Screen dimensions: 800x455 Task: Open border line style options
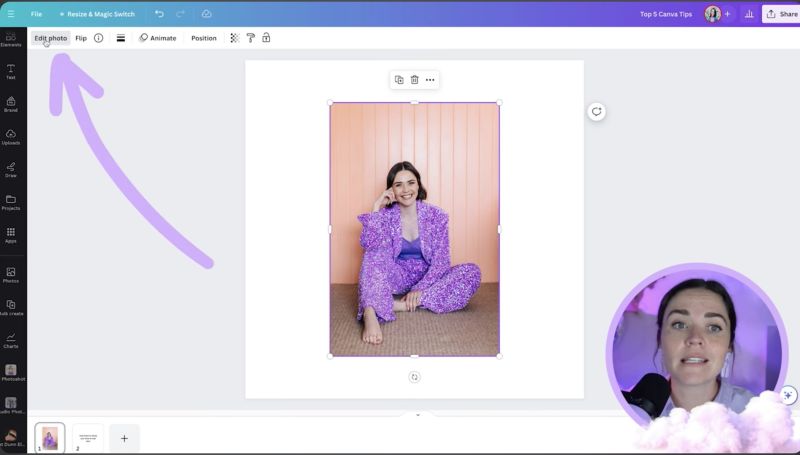(x=121, y=38)
